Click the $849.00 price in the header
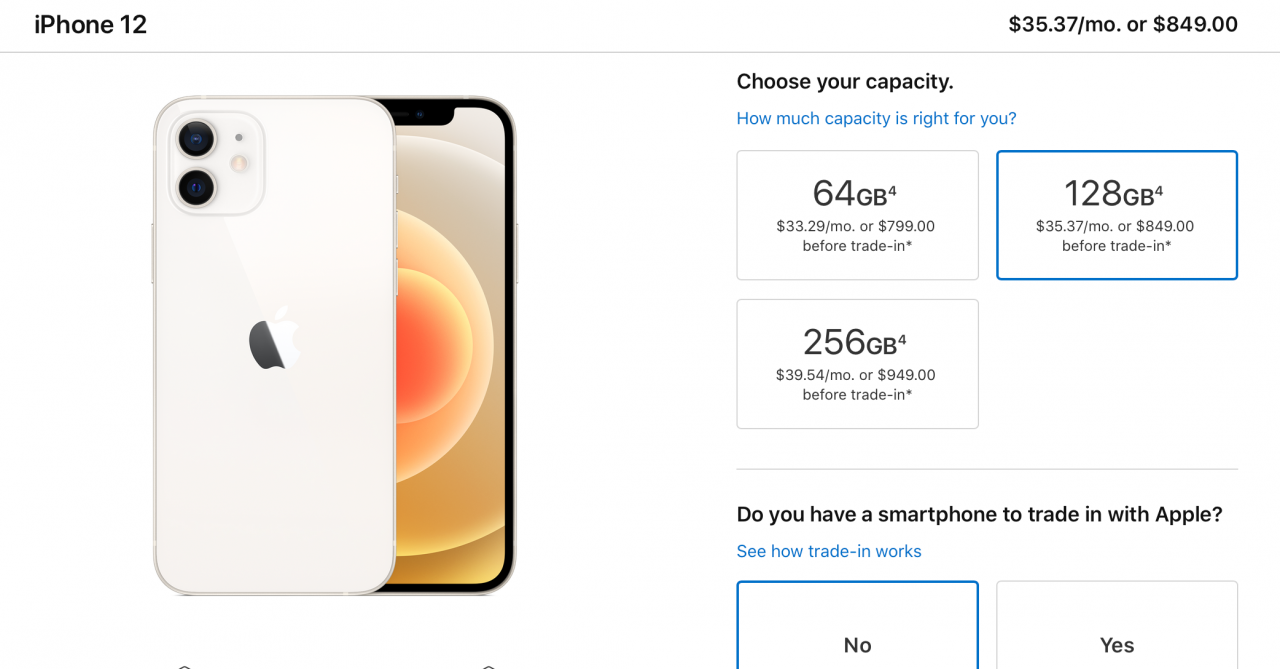 pos(1195,25)
